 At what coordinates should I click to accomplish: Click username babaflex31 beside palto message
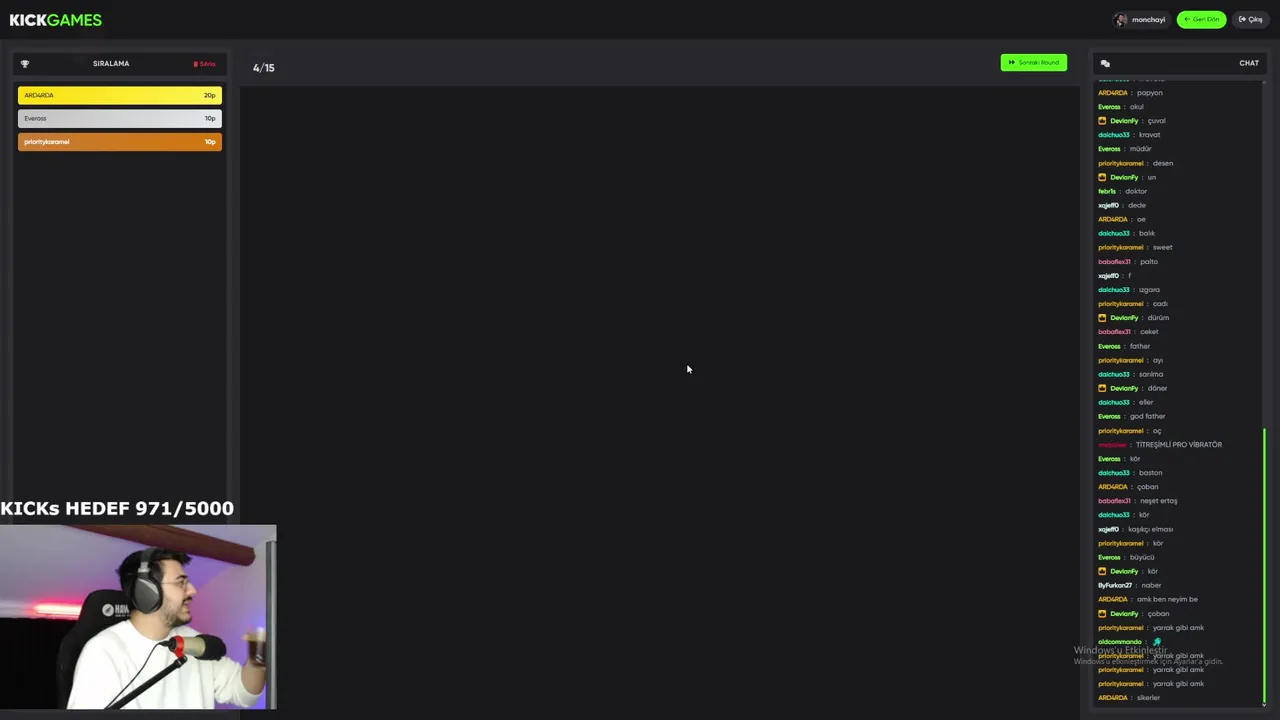pos(1114,262)
